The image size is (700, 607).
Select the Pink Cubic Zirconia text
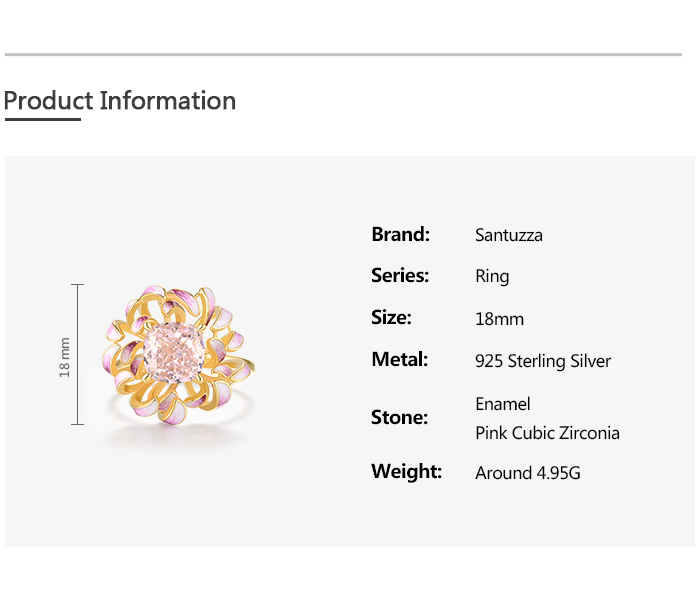547,433
